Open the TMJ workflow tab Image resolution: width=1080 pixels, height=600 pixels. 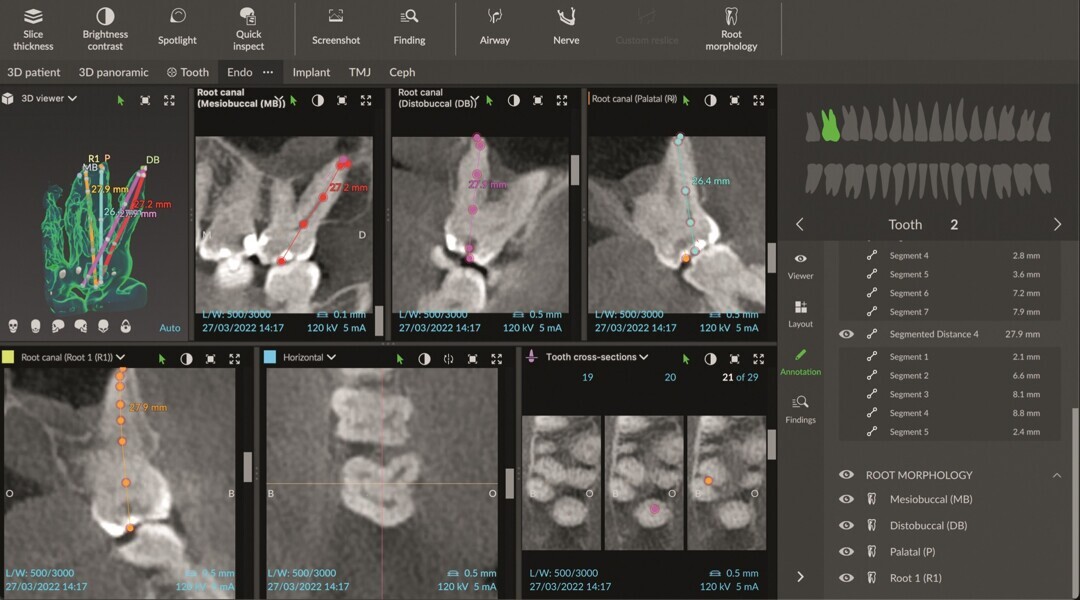tap(360, 72)
